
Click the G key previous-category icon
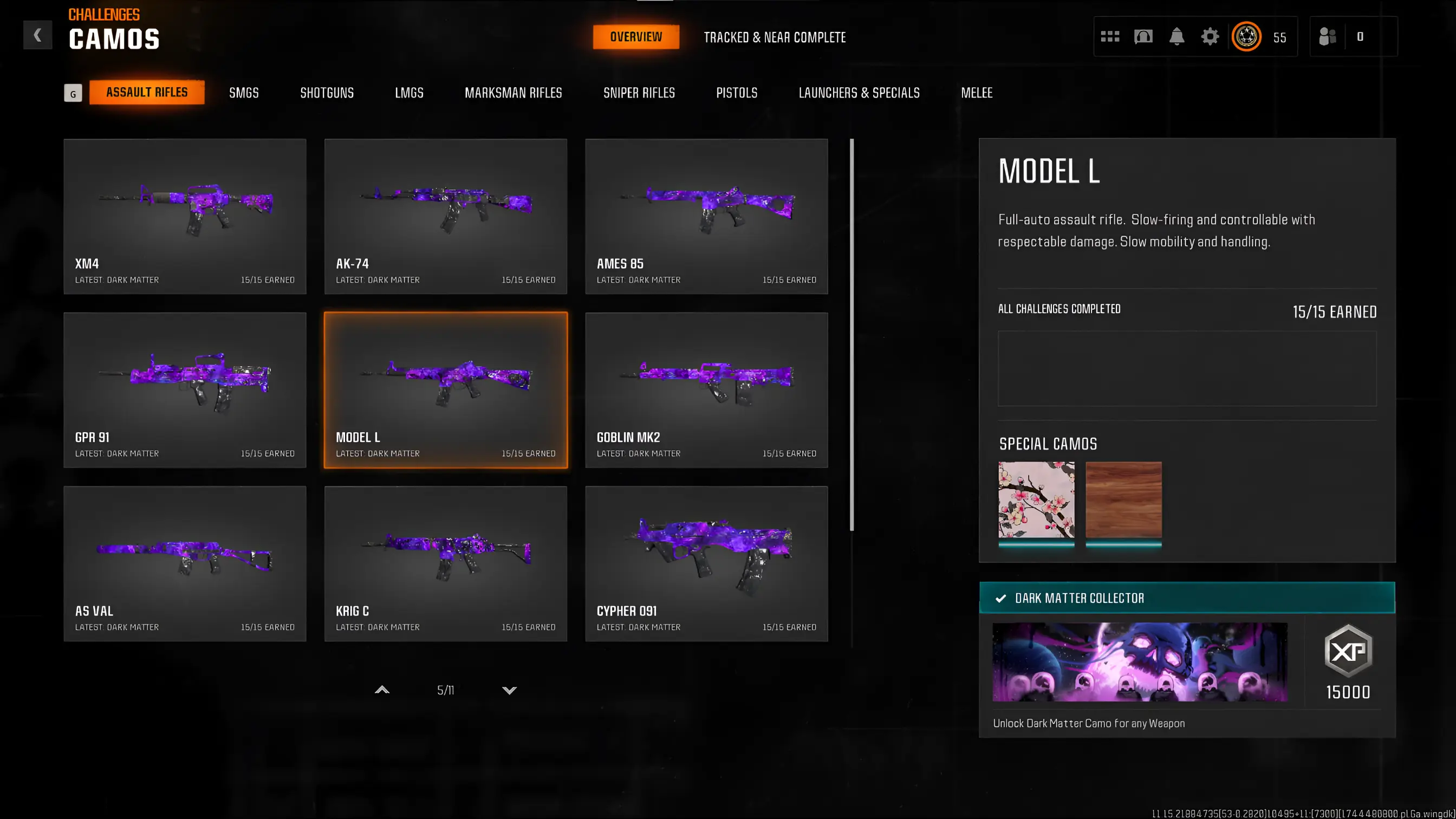[x=73, y=93]
